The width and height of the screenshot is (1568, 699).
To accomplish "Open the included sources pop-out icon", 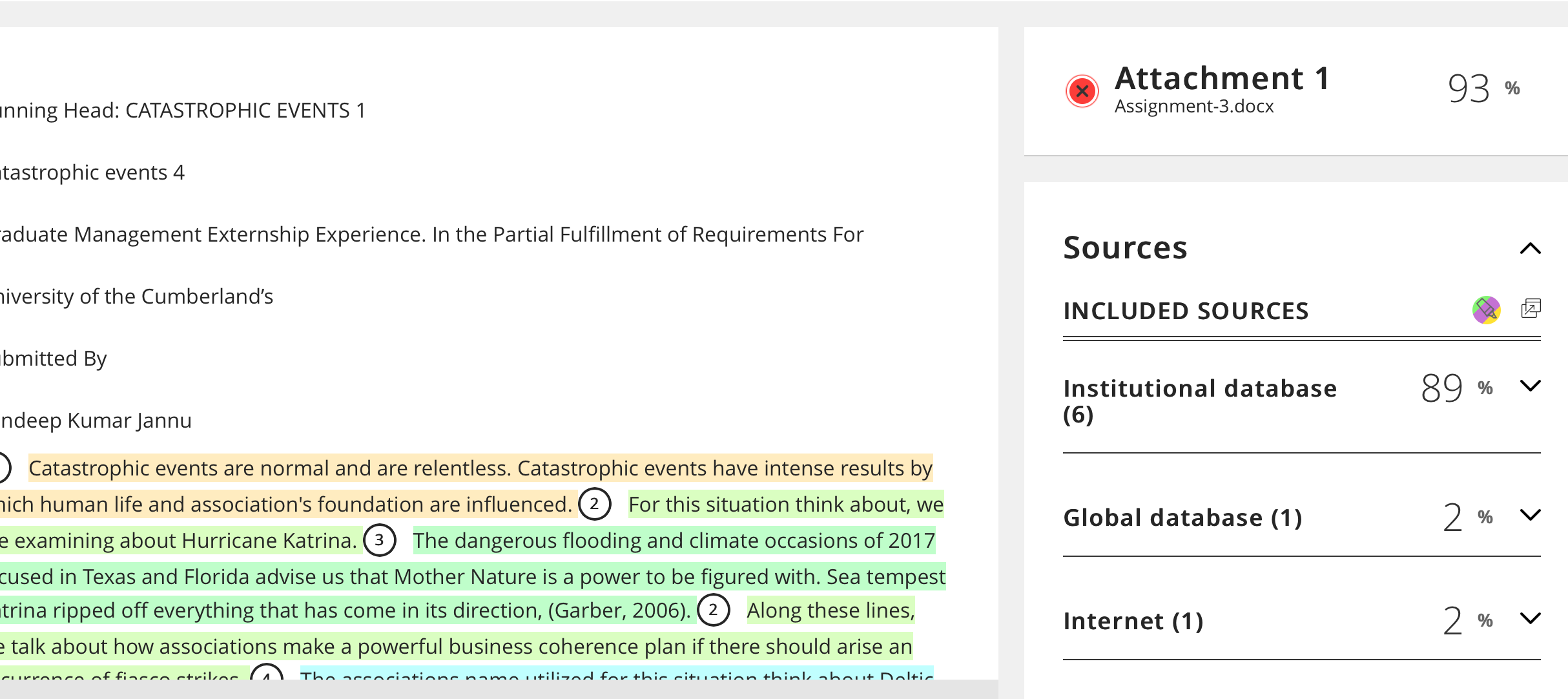I will click(x=1531, y=309).
